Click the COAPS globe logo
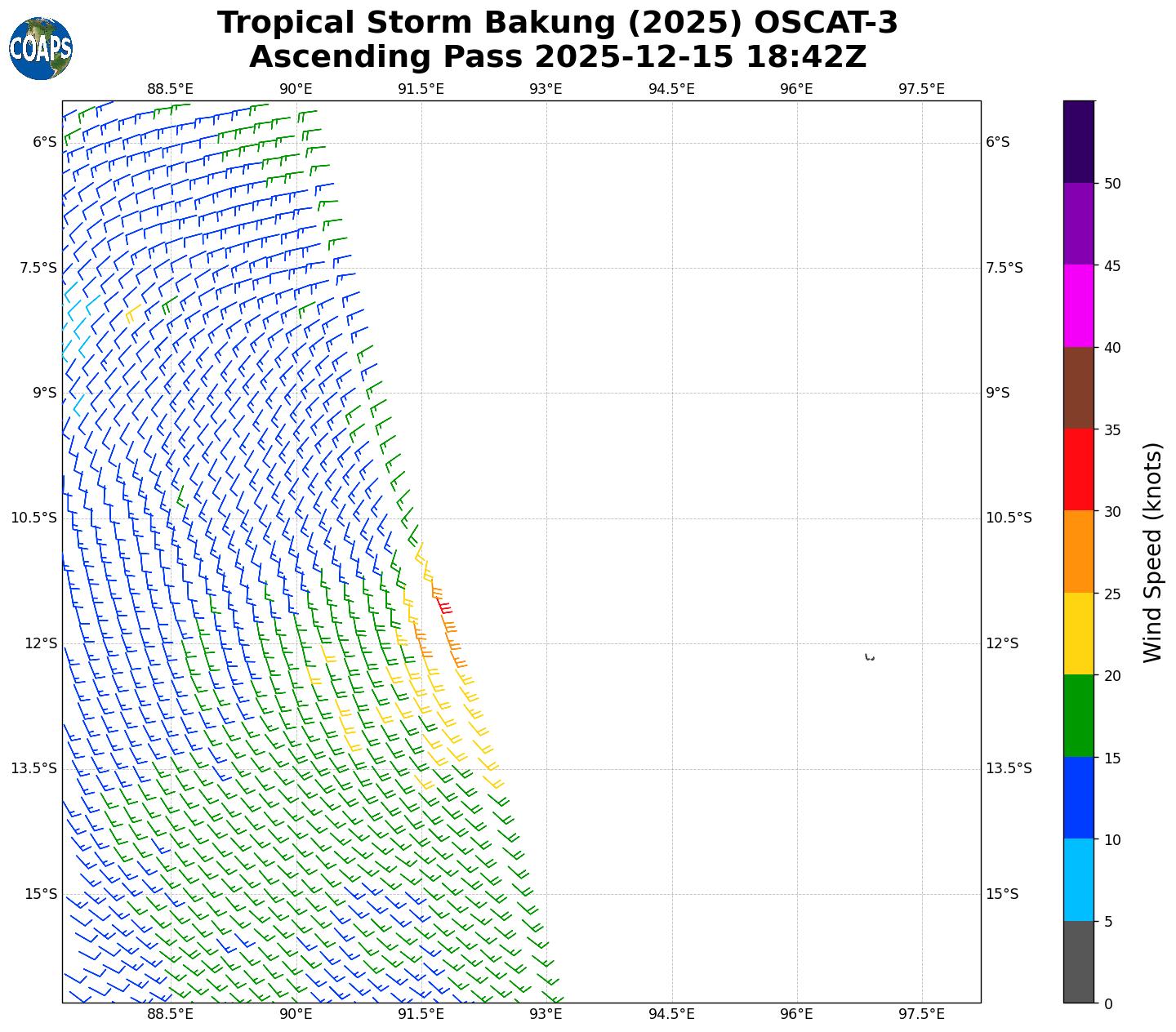 click(x=41, y=49)
